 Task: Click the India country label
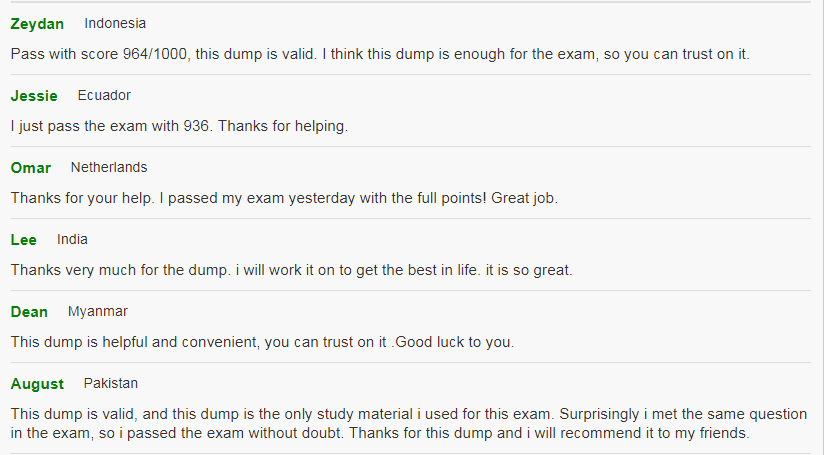click(x=72, y=239)
